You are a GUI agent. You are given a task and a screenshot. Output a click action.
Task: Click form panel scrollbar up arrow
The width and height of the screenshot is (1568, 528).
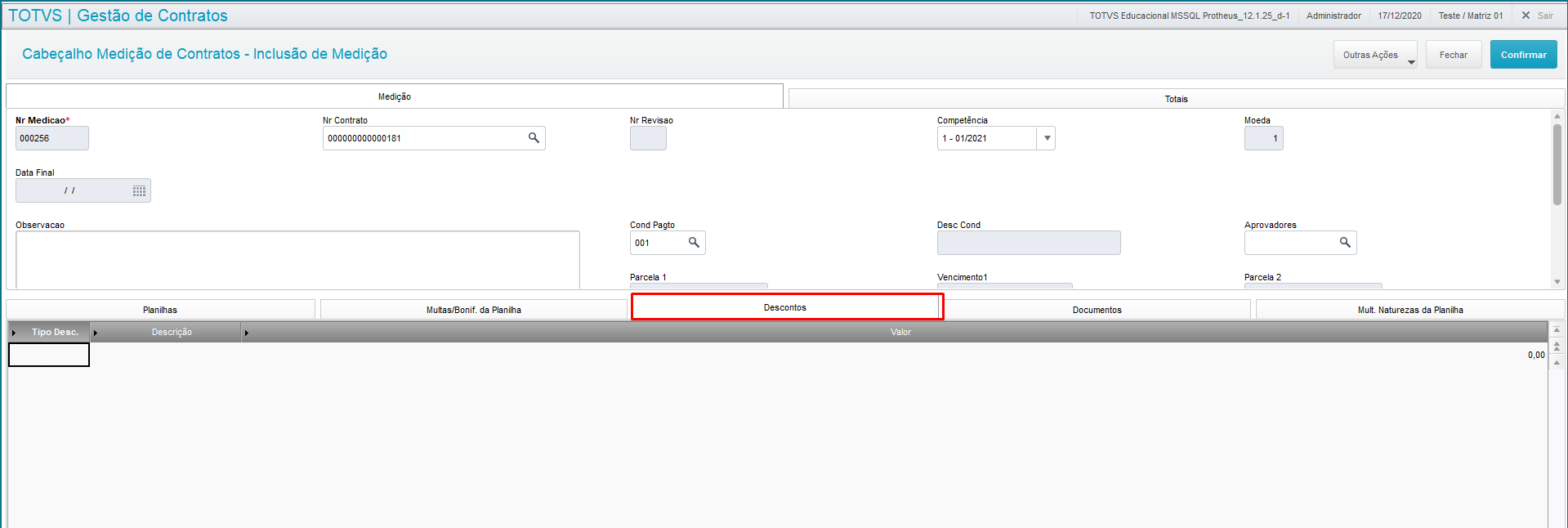coord(1557,117)
